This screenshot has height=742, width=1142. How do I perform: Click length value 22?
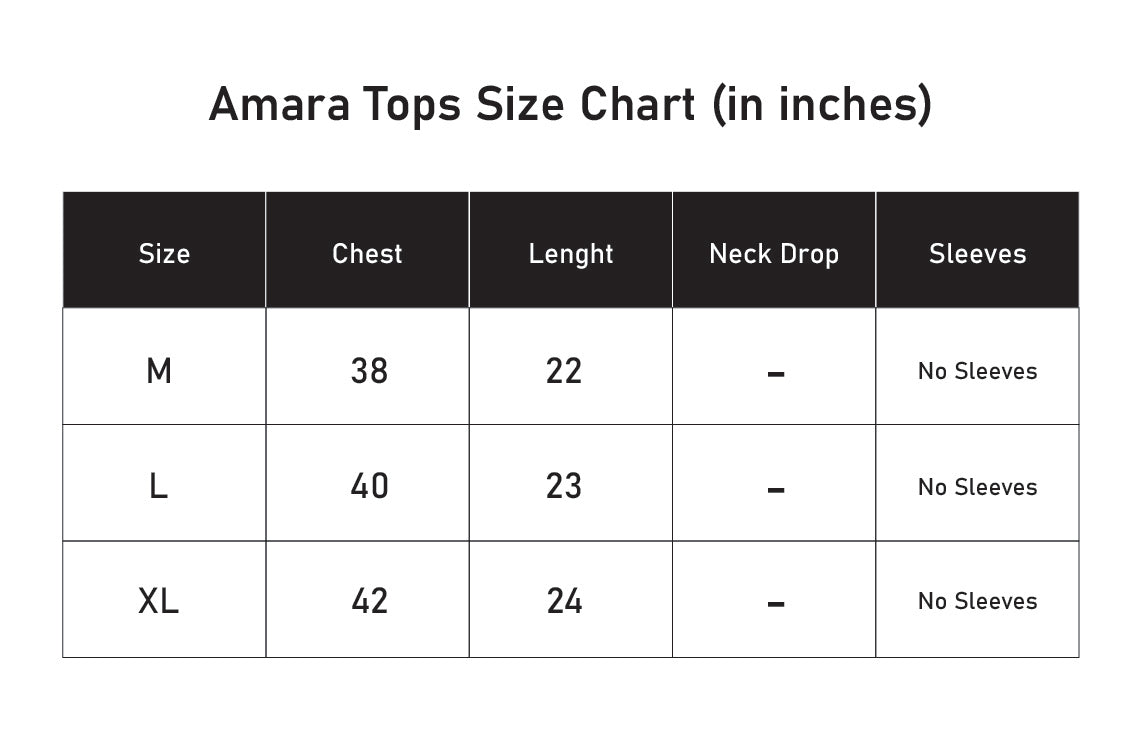tap(564, 371)
